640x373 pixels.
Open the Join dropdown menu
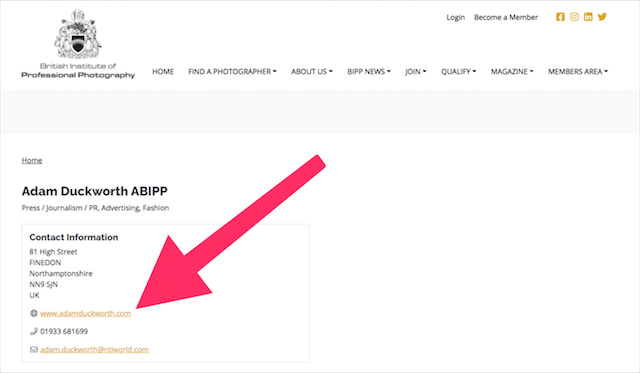click(x=416, y=71)
